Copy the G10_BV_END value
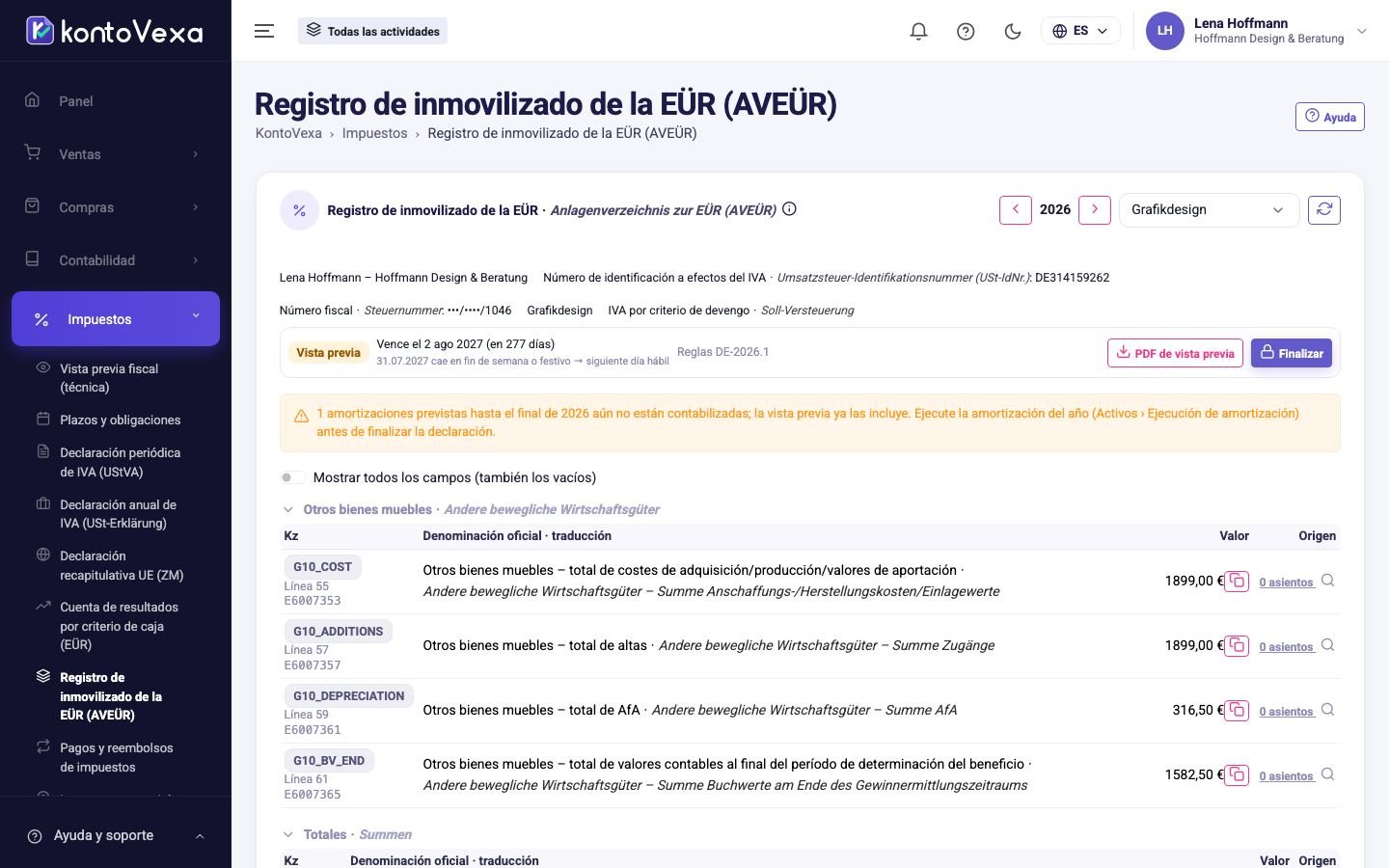1389x868 pixels. click(x=1237, y=775)
